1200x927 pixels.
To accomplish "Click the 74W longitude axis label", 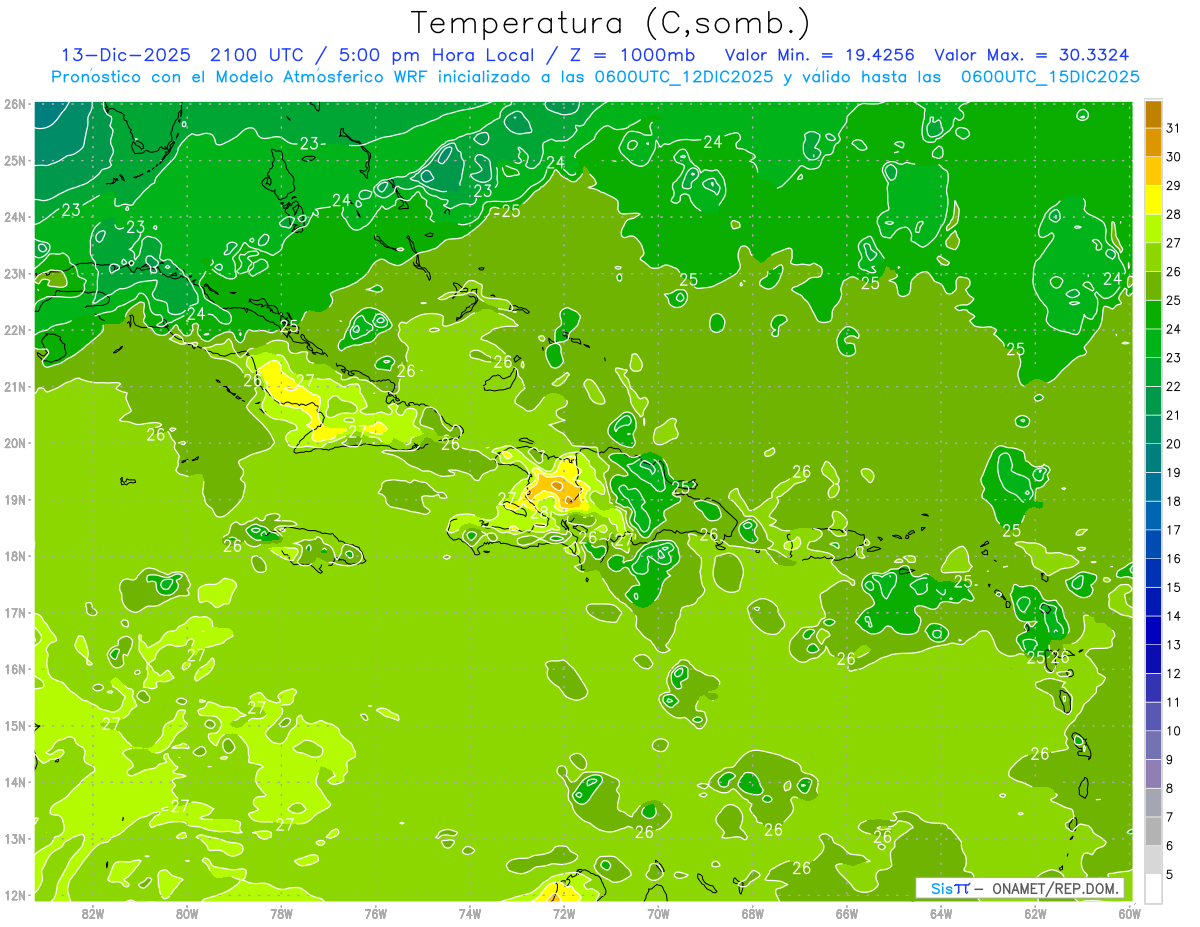I will click(x=470, y=914).
